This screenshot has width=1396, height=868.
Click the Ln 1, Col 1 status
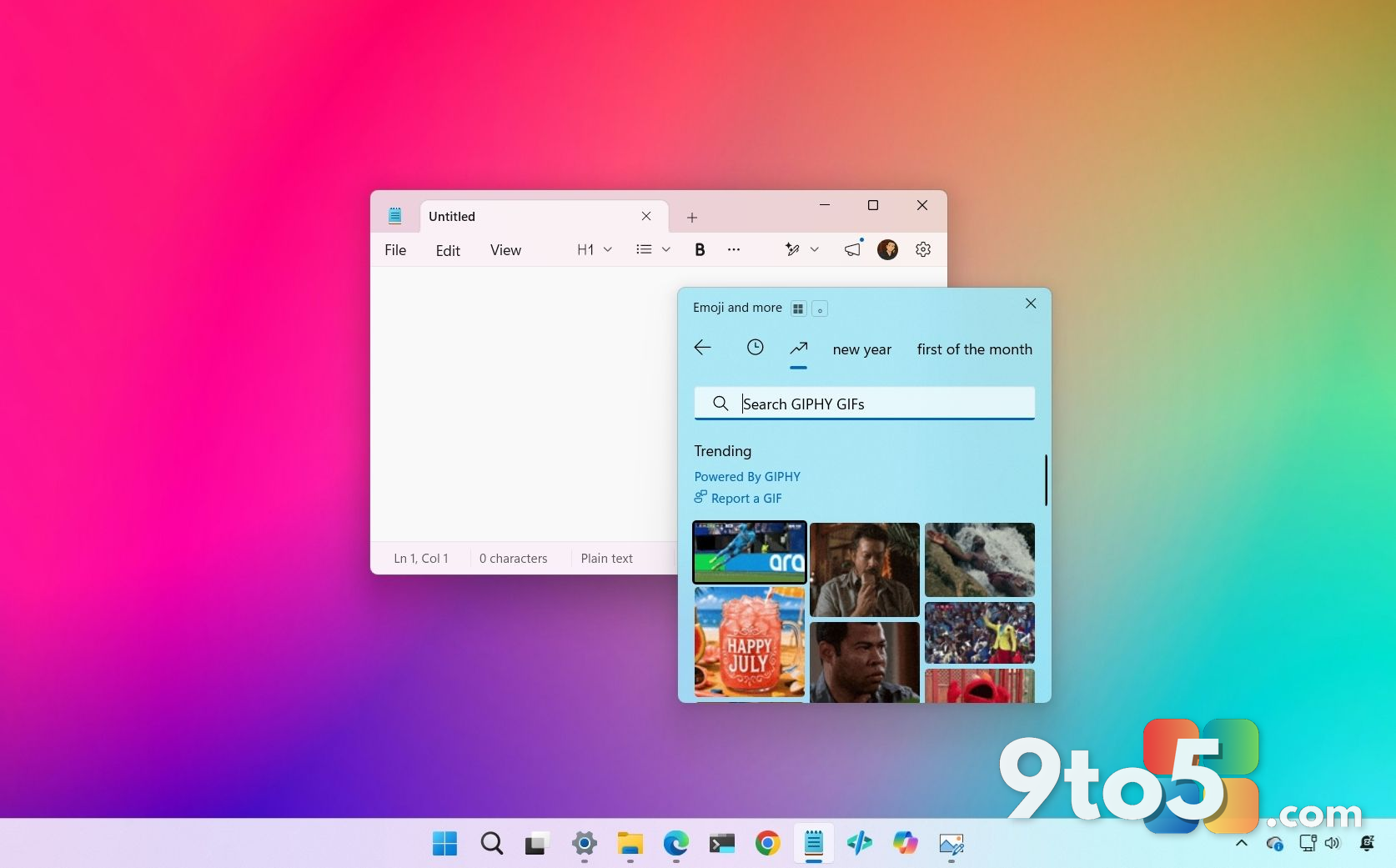click(421, 559)
